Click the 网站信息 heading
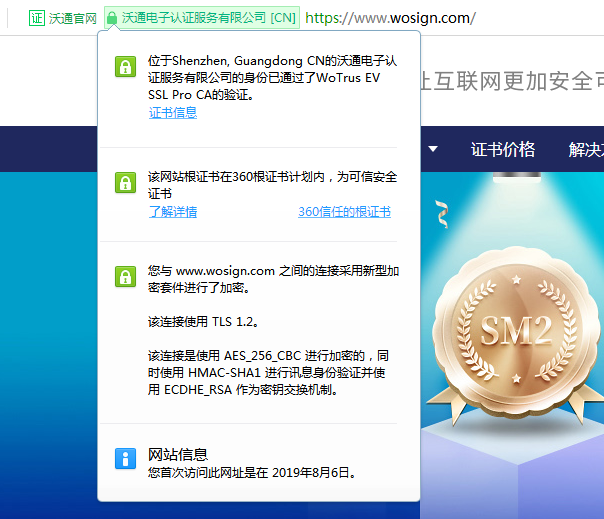Screen dimensions: 604x519 (x=178, y=454)
